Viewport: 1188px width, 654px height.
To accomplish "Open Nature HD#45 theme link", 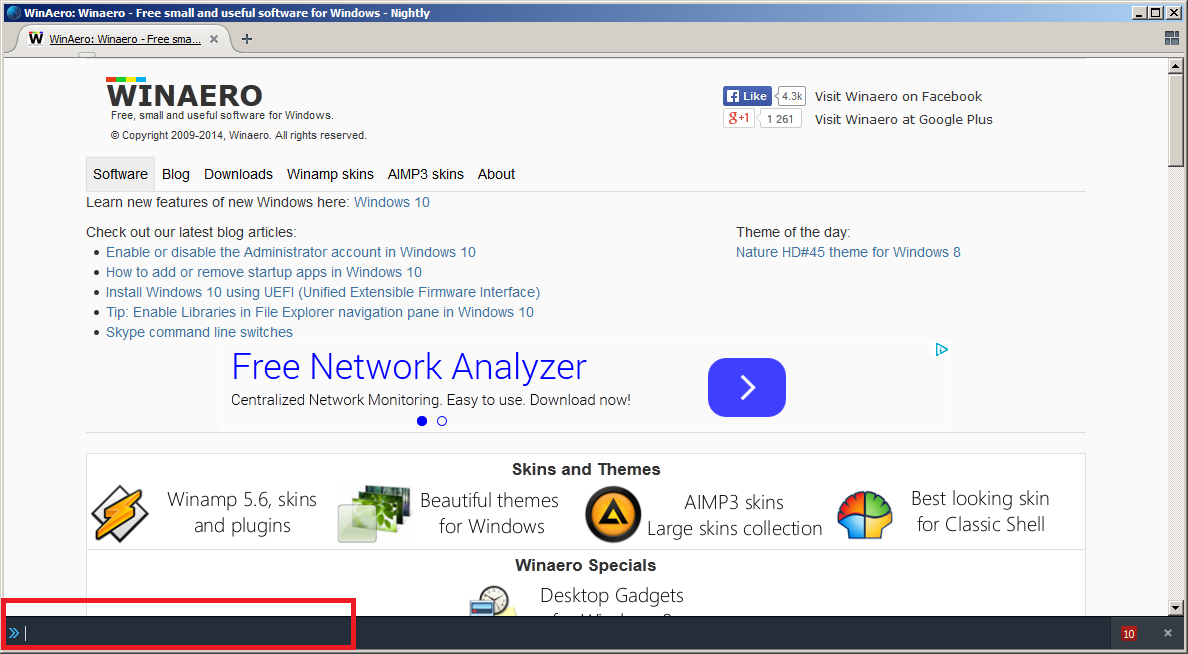I will (848, 252).
